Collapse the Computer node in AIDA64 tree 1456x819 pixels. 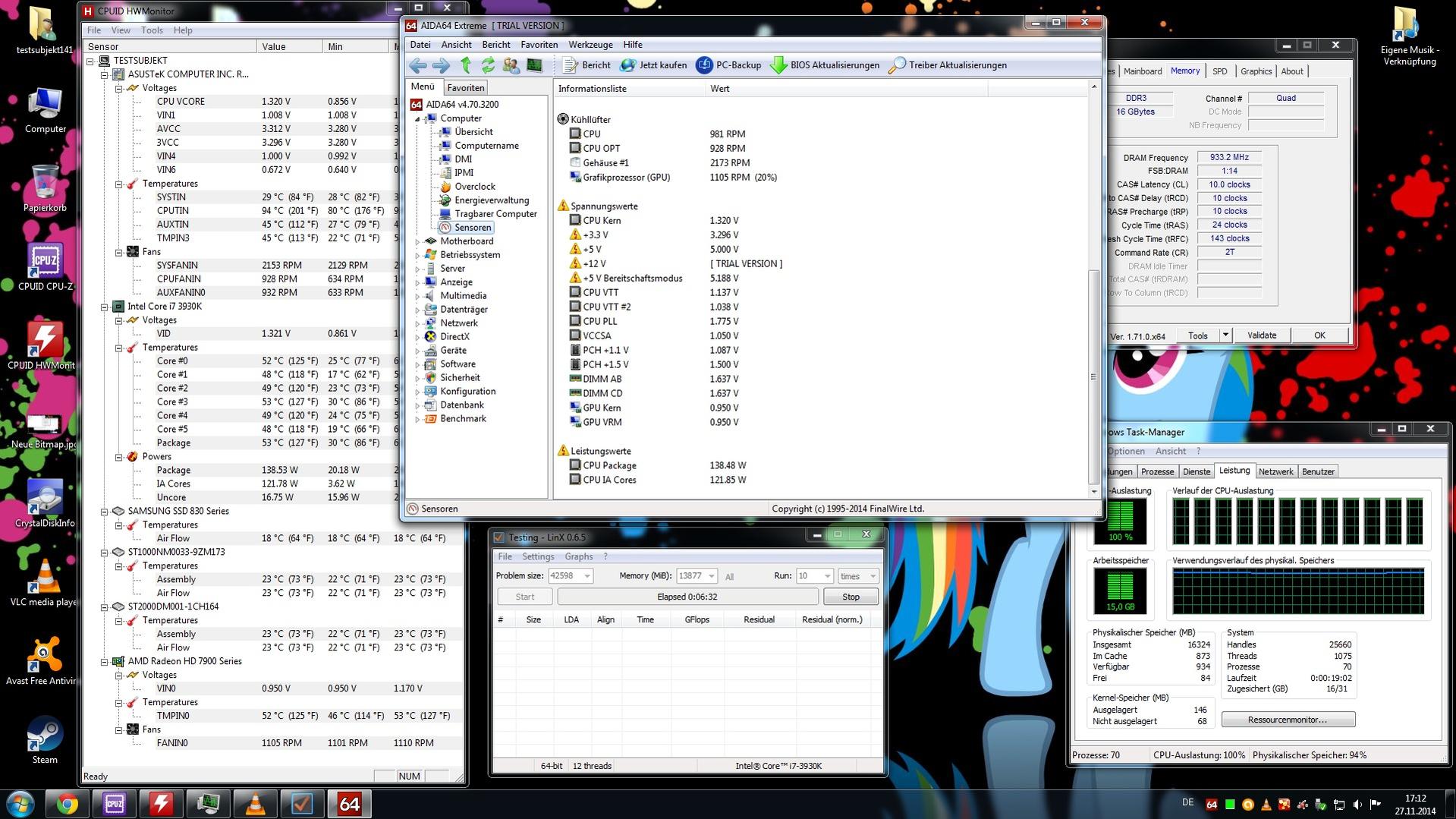click(x=417, y=119)
